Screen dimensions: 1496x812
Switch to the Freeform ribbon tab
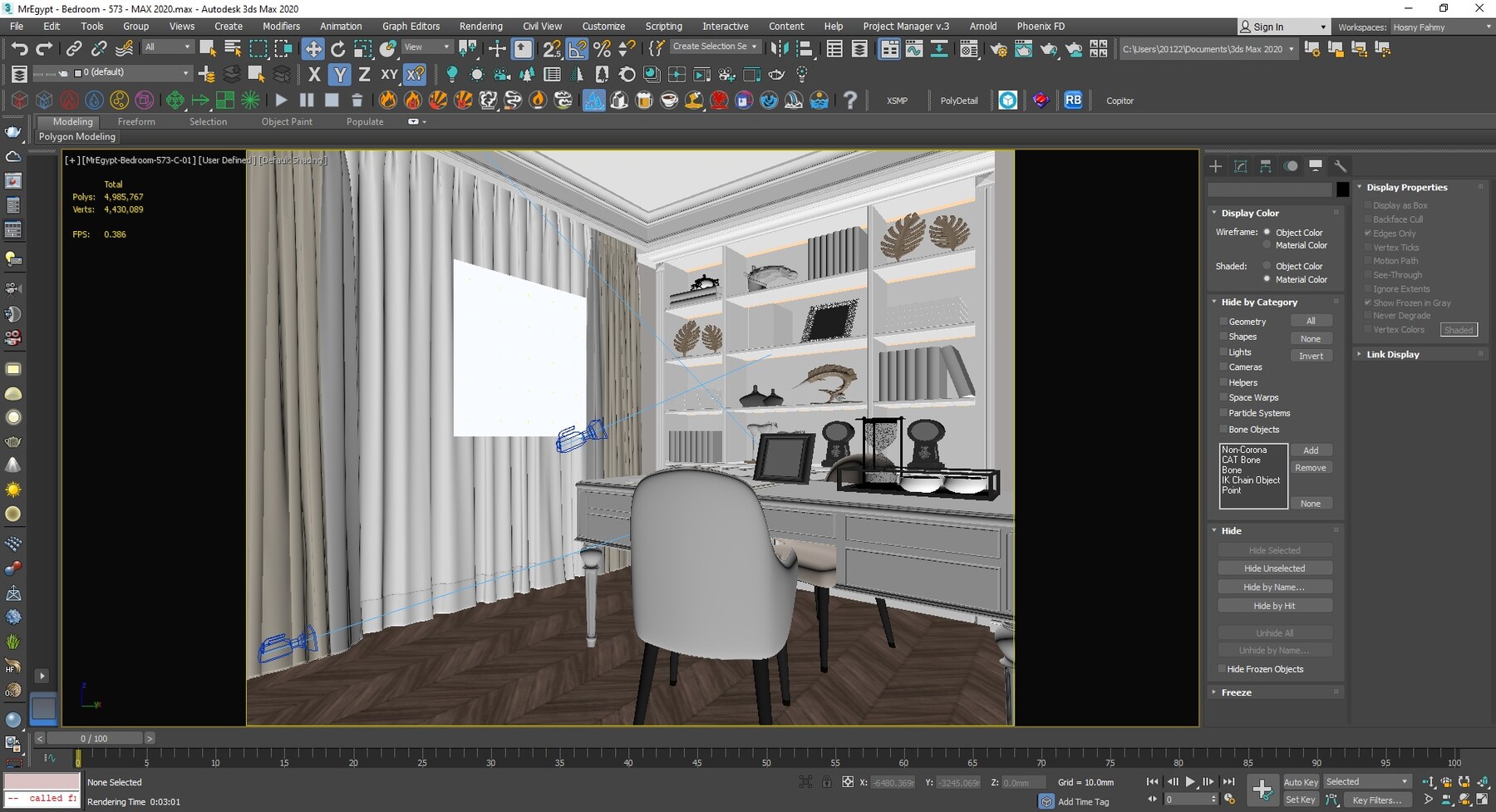(x=136, y=121)
